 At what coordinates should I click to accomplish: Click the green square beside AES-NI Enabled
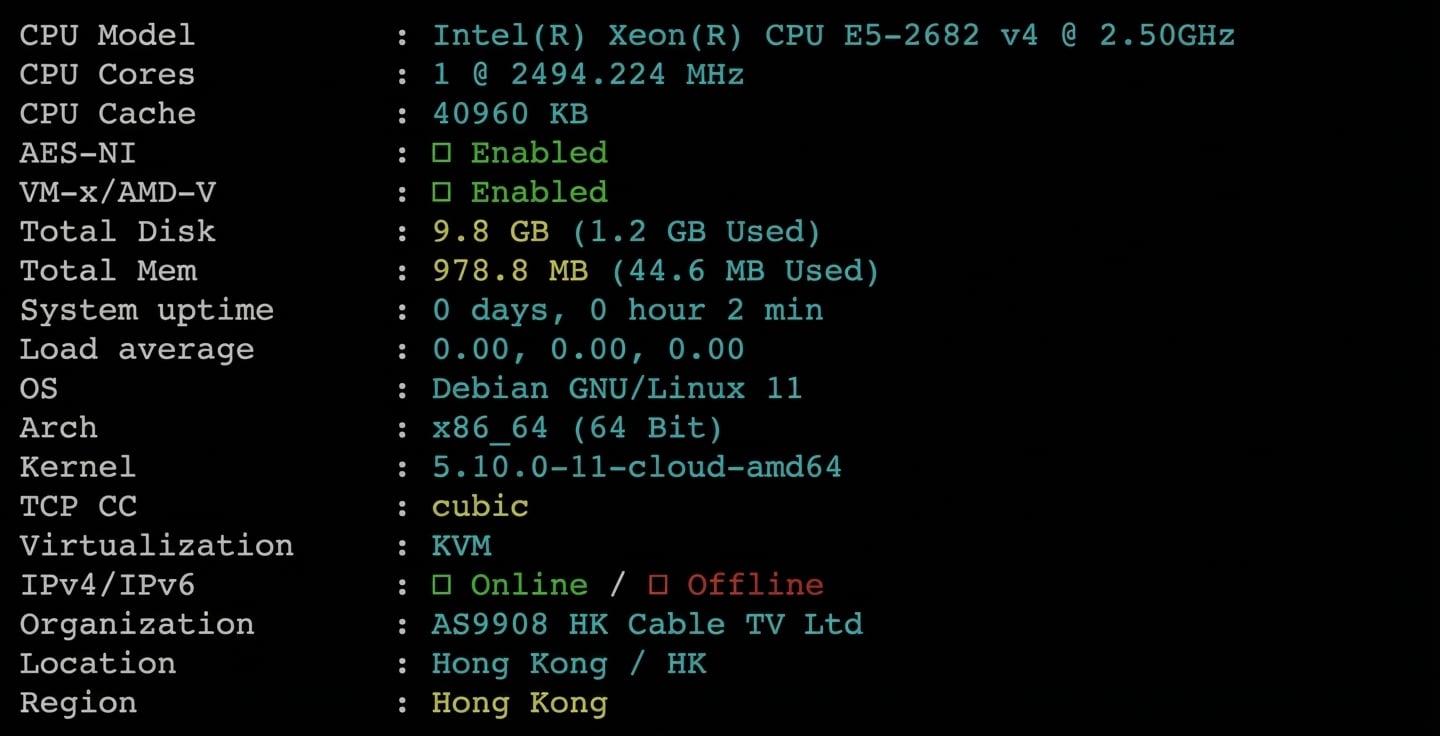coord(441,153)
